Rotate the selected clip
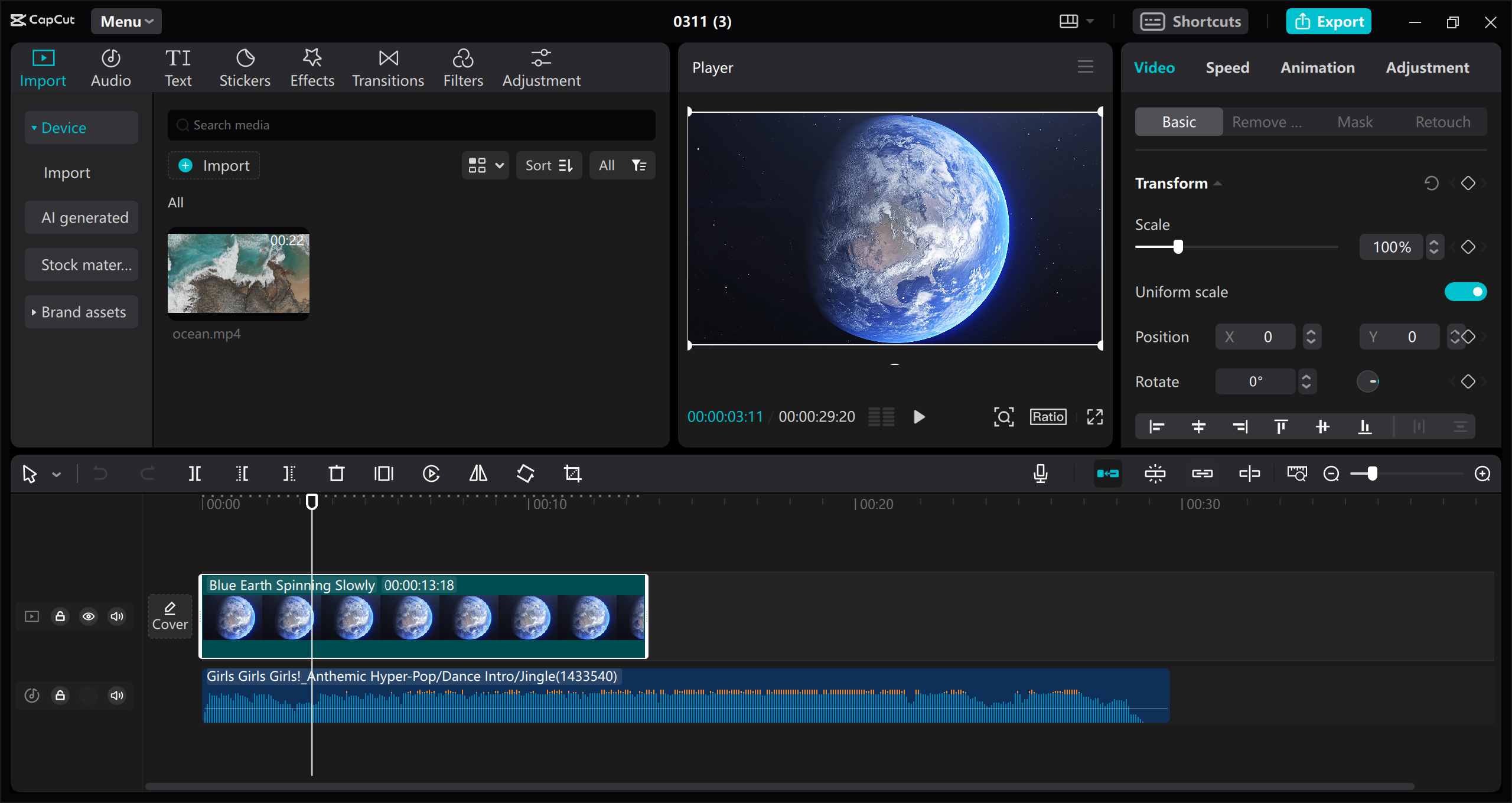This screenshot has width=1512, height=803. coord(525,473)
